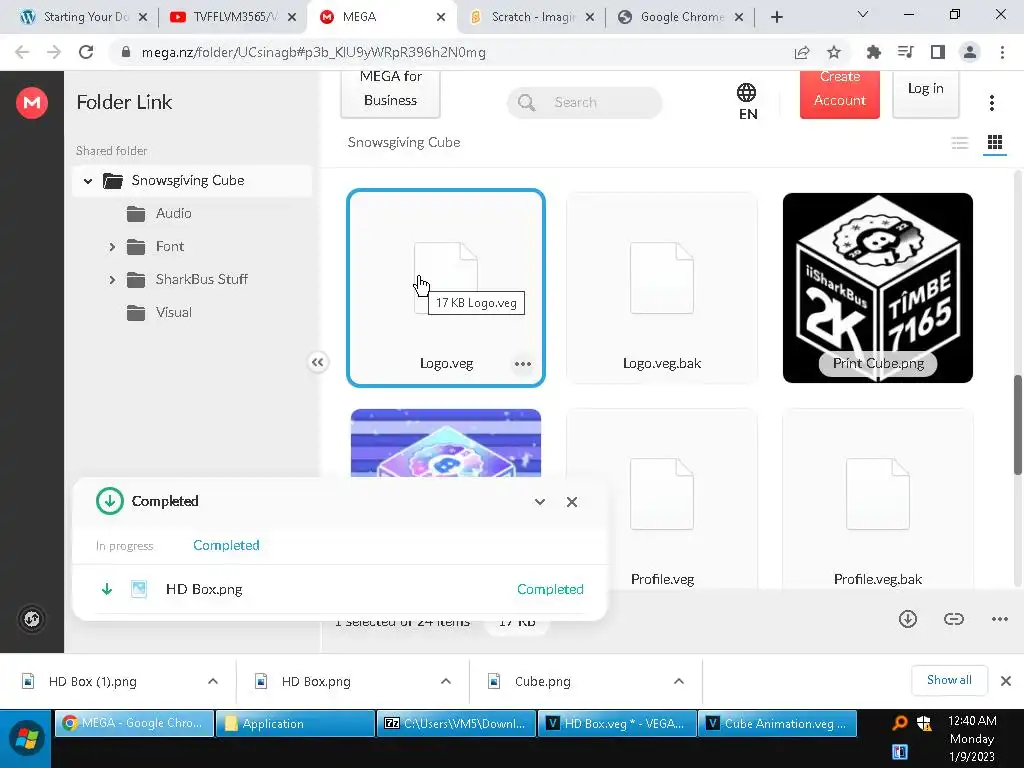Viewport: 1024px width, 768px height.
Task: Expand the SharkBus Stuff folder arrow
Action: [112, 280]
